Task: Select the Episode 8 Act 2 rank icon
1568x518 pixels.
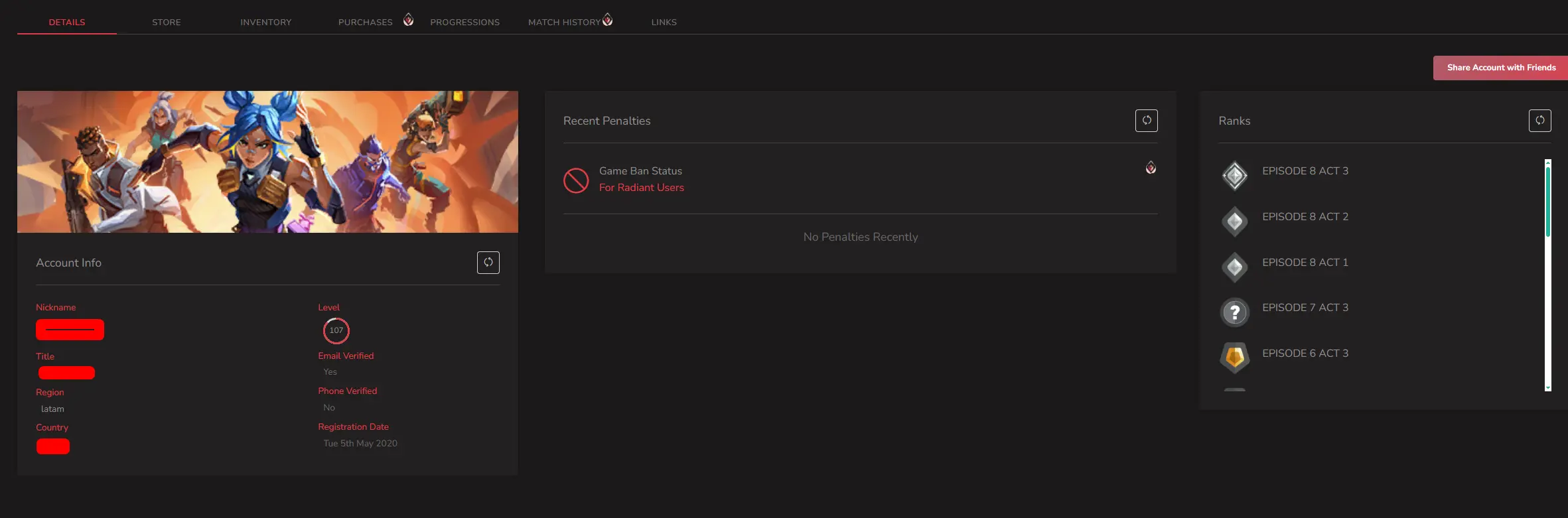Action: (1234, 222)
